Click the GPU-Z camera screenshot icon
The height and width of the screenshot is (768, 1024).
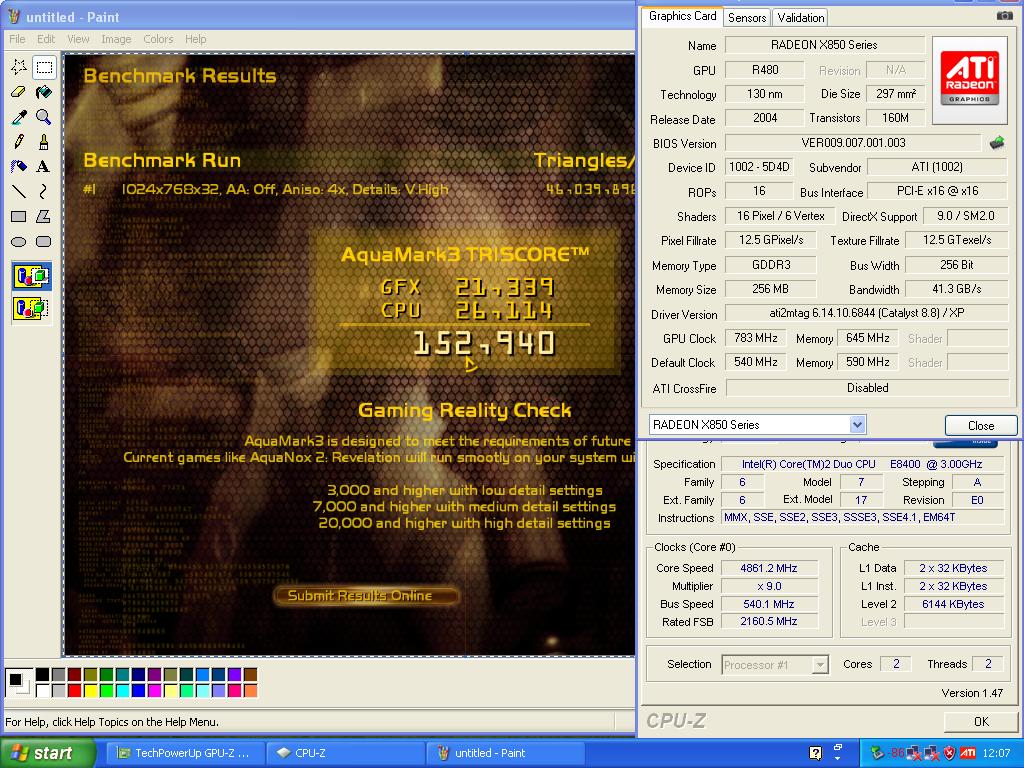[x=1004, y=15]
